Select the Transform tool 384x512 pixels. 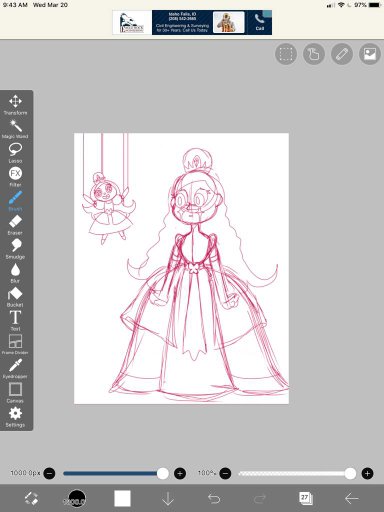pyautogui.click(x=15, y=105)
